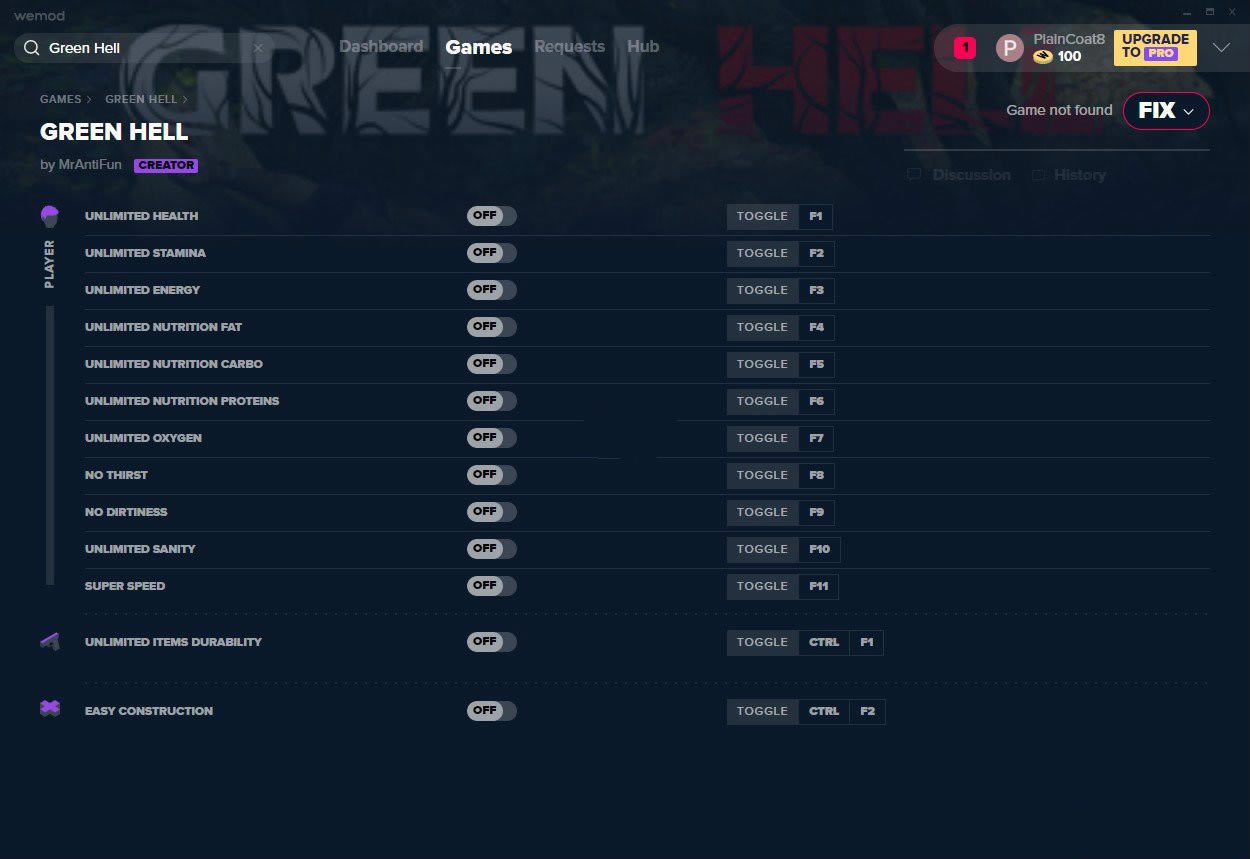Viewport: 1250px width, 859px height.
Task: Click the PlainCoat8 profile avatar
Action: click(1009, 48)
